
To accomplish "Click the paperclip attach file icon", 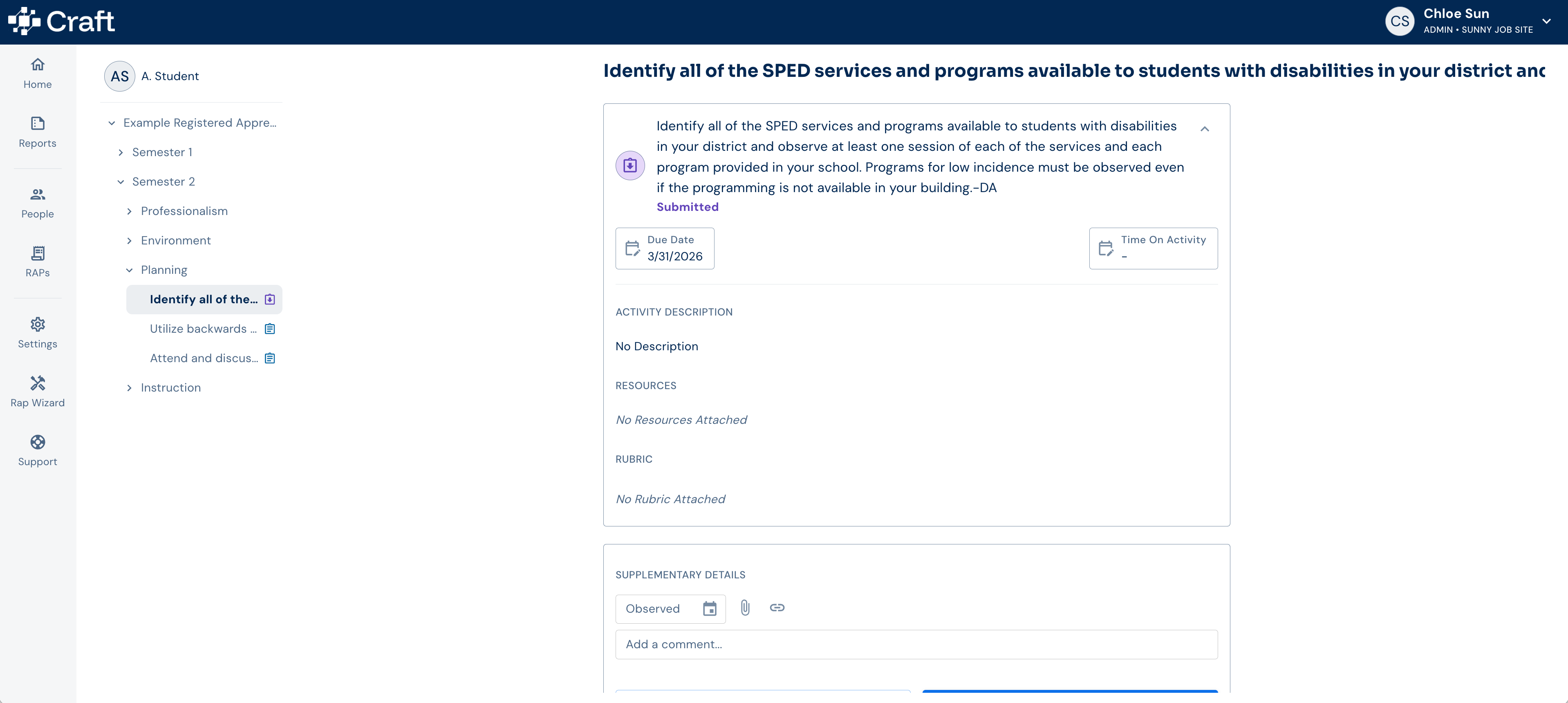I will [745, 607].
